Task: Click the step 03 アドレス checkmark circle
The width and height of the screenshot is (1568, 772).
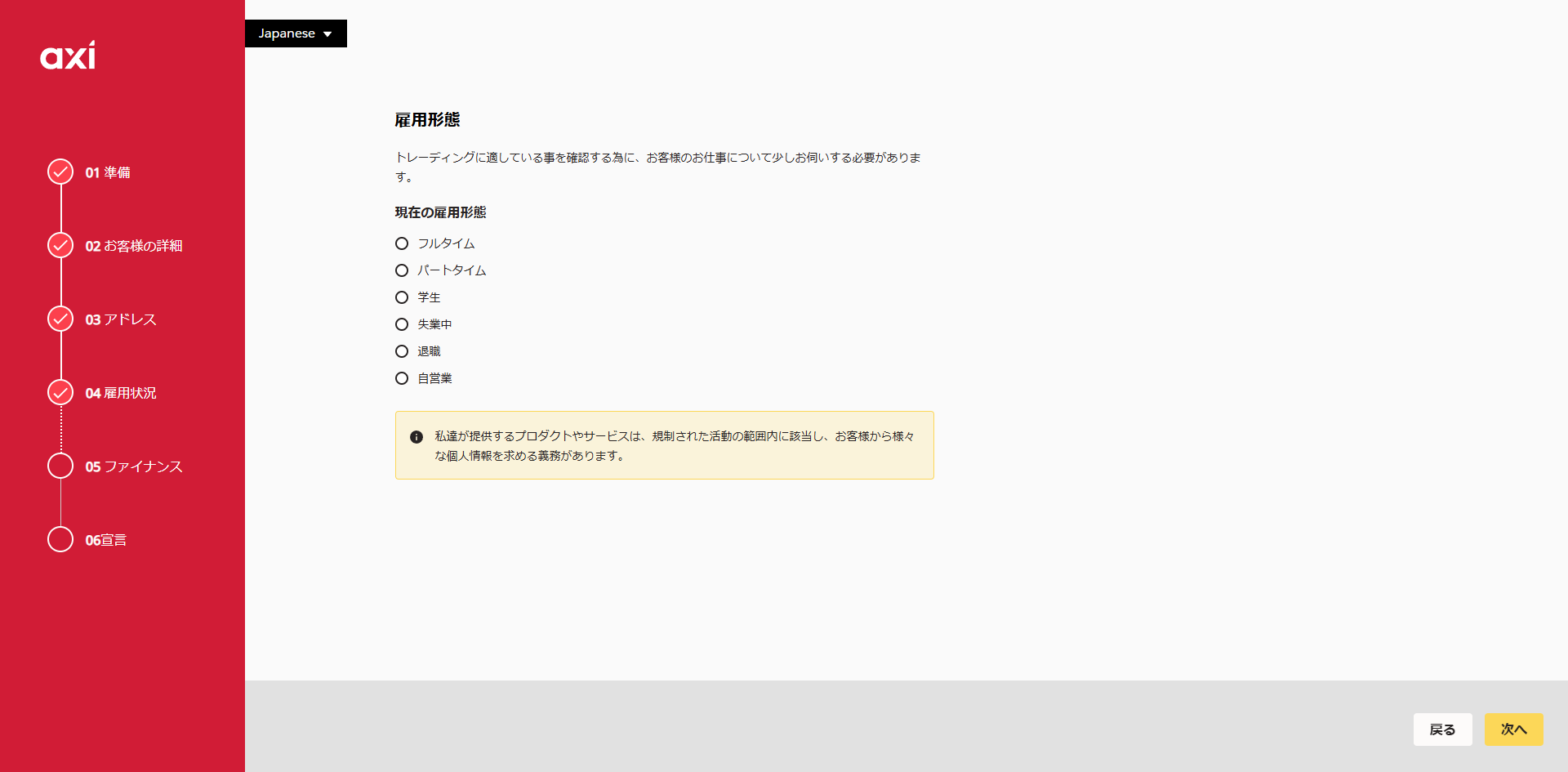Action: (60, 319)
